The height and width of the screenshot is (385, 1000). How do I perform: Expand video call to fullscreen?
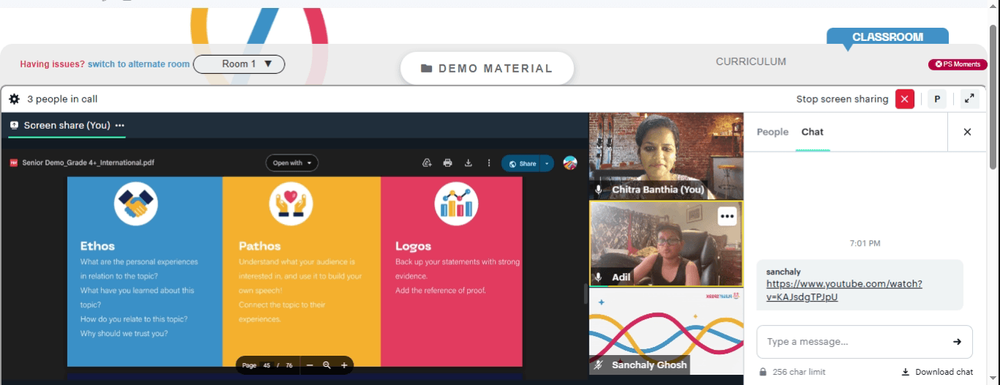tap(969, 99)
